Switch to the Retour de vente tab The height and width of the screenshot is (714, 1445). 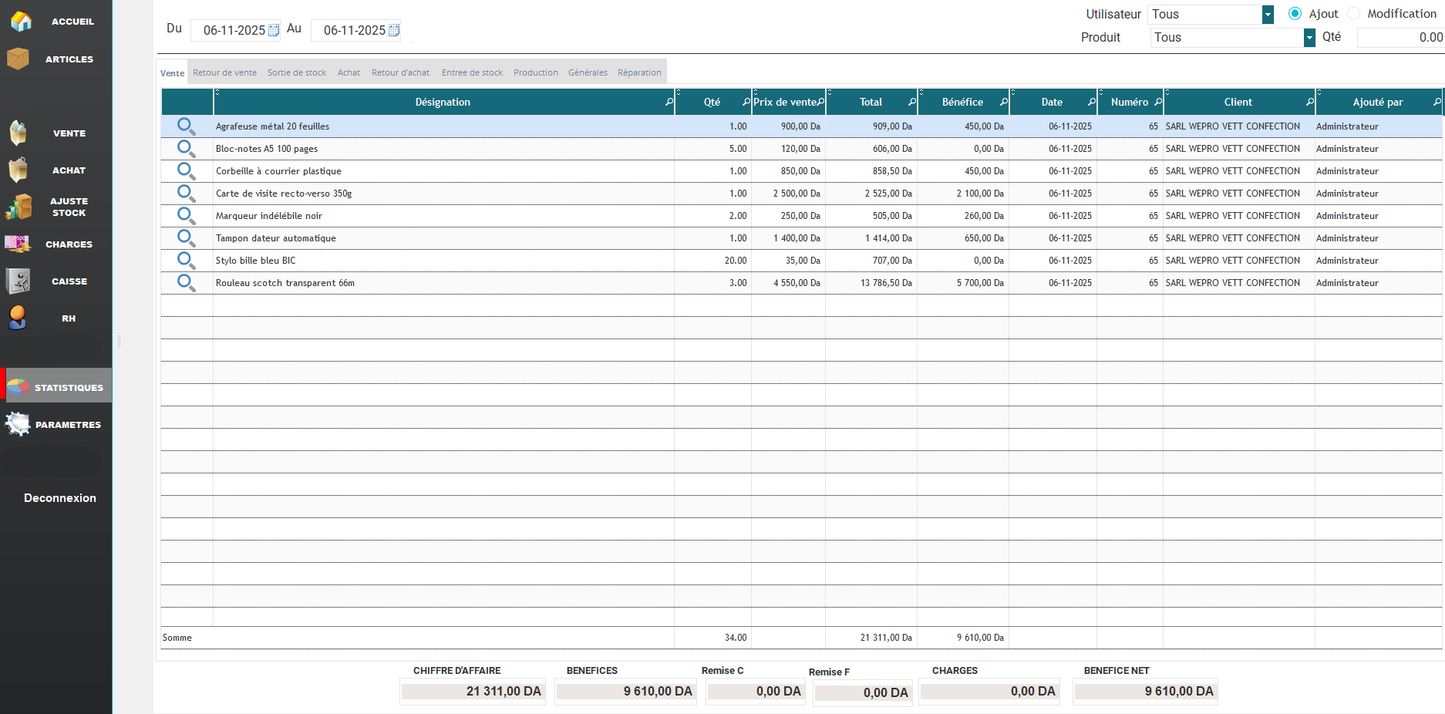(x=225, y=73)
